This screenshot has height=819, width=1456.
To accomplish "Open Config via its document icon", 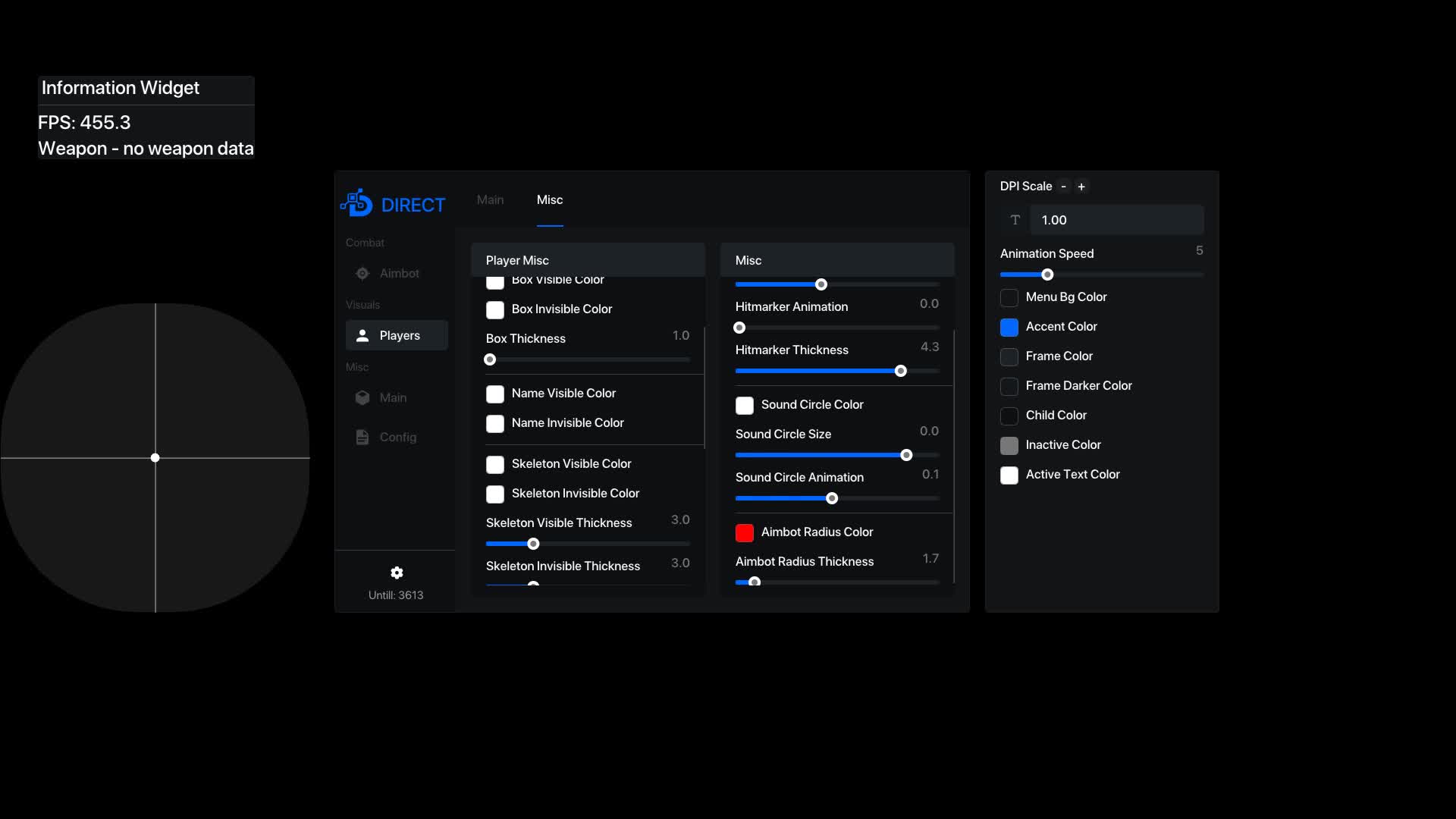I will tap(362, 437).
